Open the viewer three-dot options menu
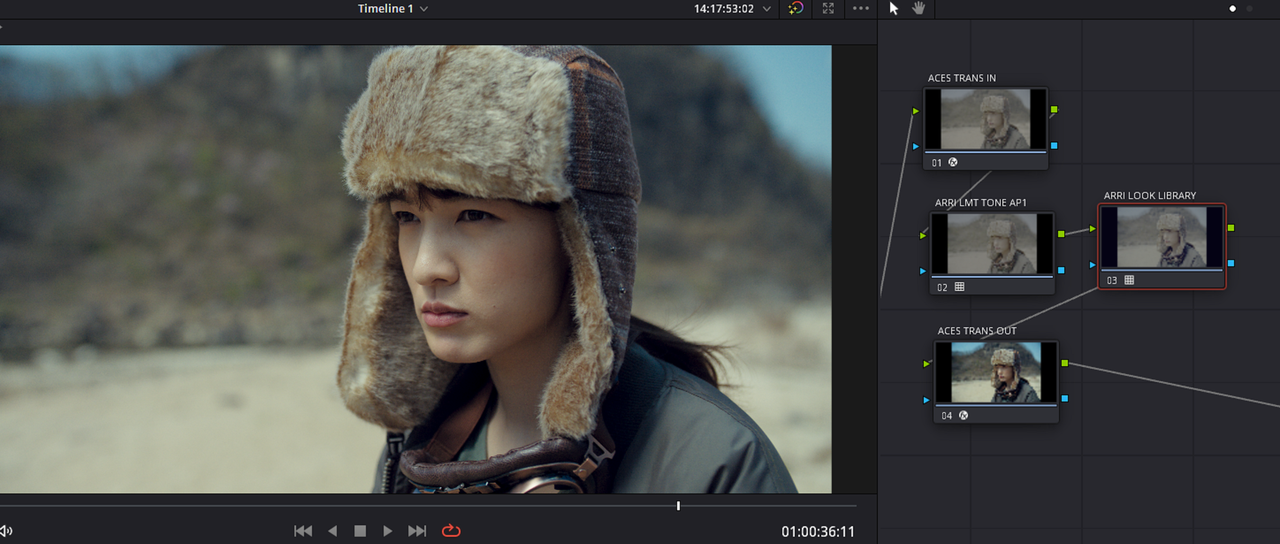1280x544 pixels. pos(860,8)
